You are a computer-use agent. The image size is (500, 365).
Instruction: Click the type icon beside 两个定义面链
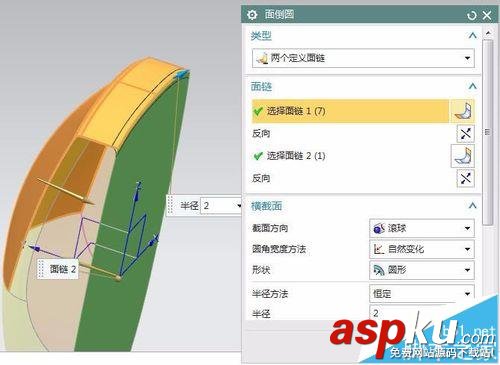click(262, 58)
